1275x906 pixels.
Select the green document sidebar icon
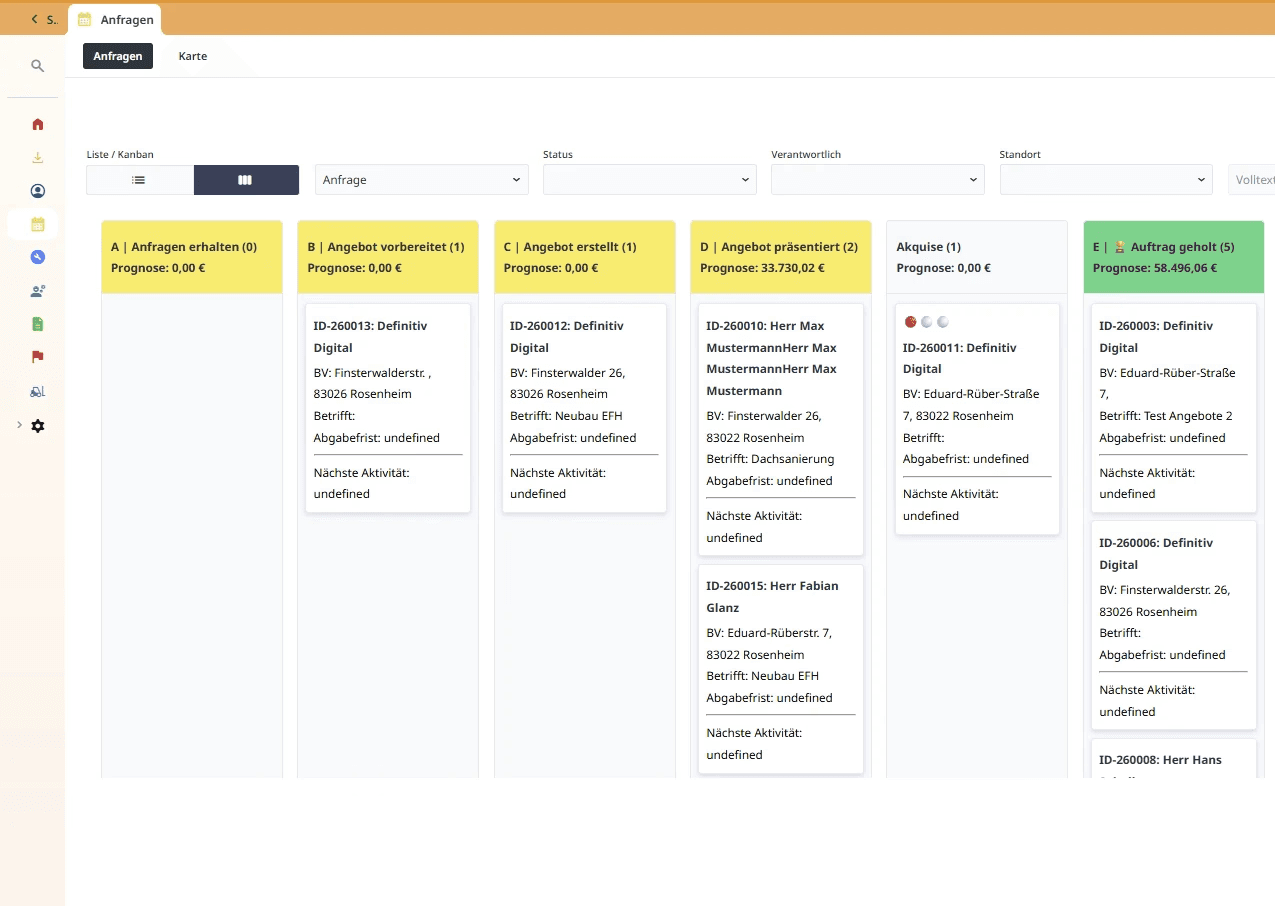point(37,323)
